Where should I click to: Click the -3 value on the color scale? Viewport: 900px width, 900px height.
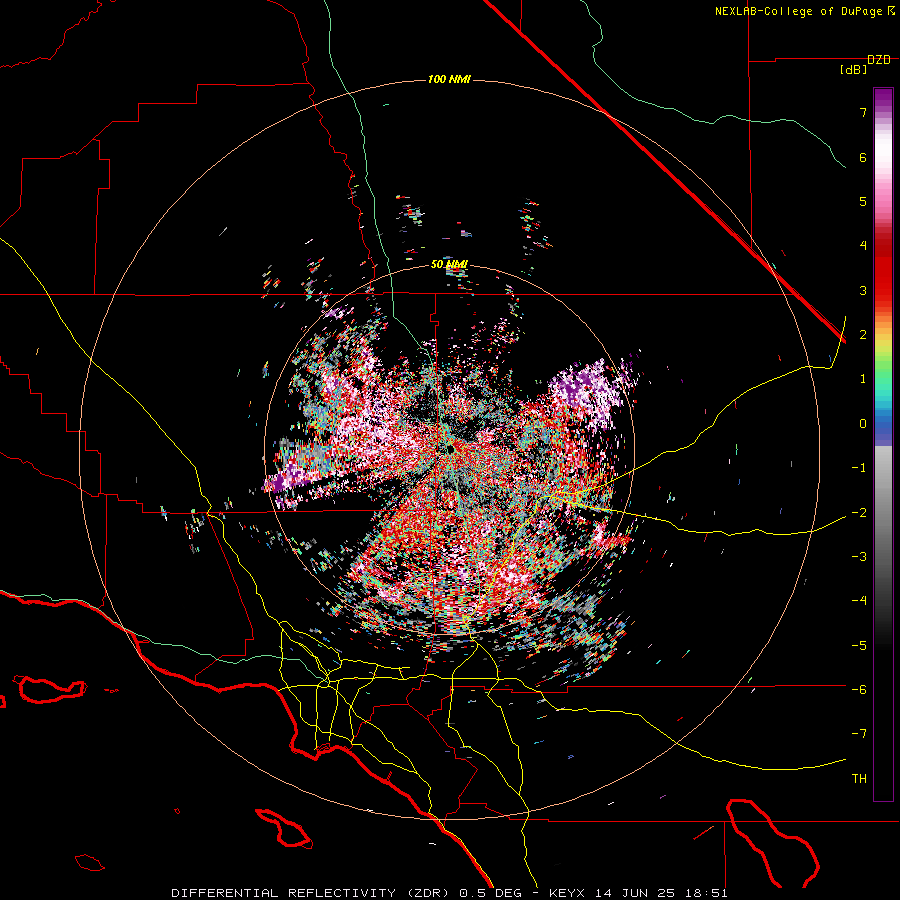[859, 557]
